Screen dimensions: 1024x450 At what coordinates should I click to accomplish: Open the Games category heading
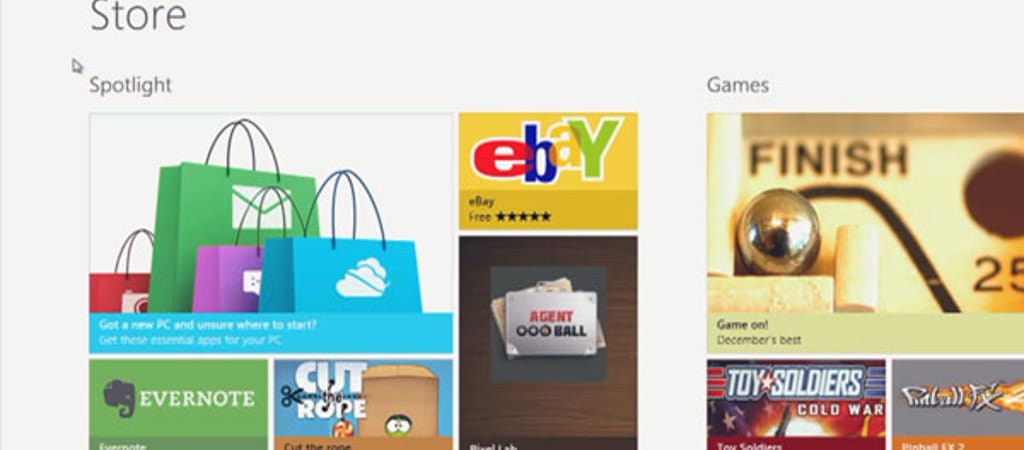(737, 85)
